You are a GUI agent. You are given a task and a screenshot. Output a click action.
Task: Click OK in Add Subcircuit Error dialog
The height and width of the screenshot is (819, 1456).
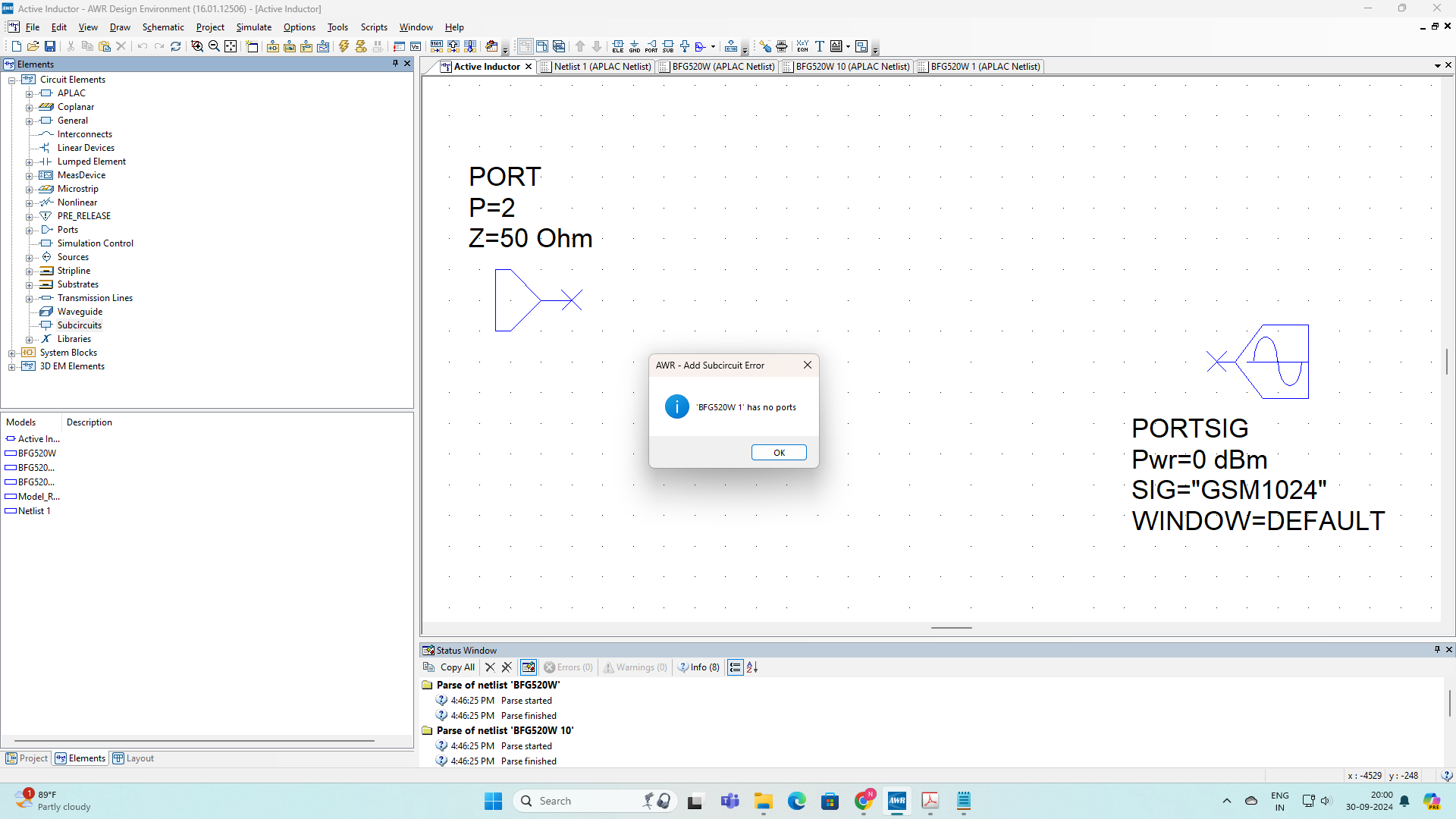[x=779, y=453]
